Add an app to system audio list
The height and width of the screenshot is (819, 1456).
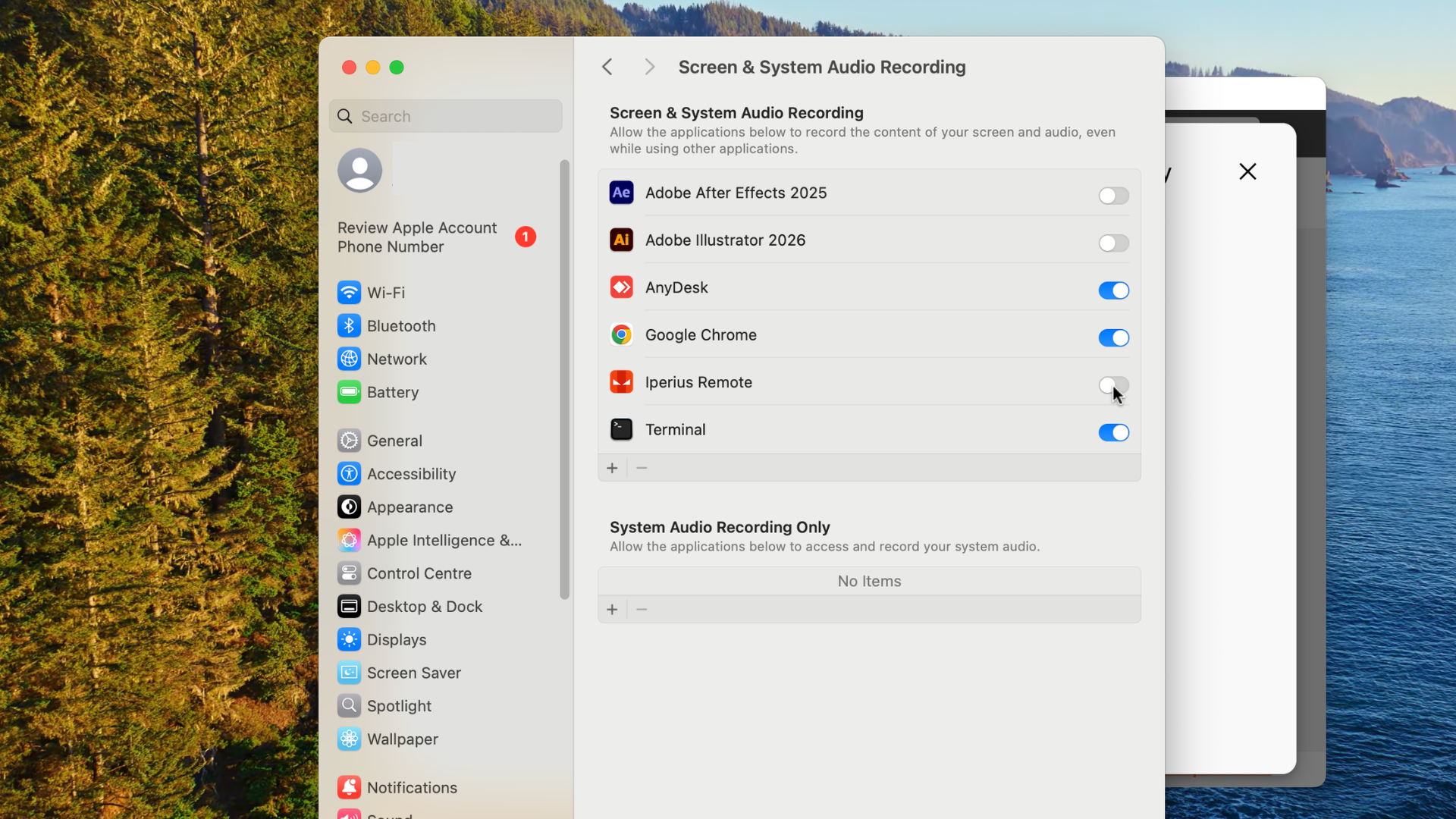pyautogui.click(x=612, y=610)
